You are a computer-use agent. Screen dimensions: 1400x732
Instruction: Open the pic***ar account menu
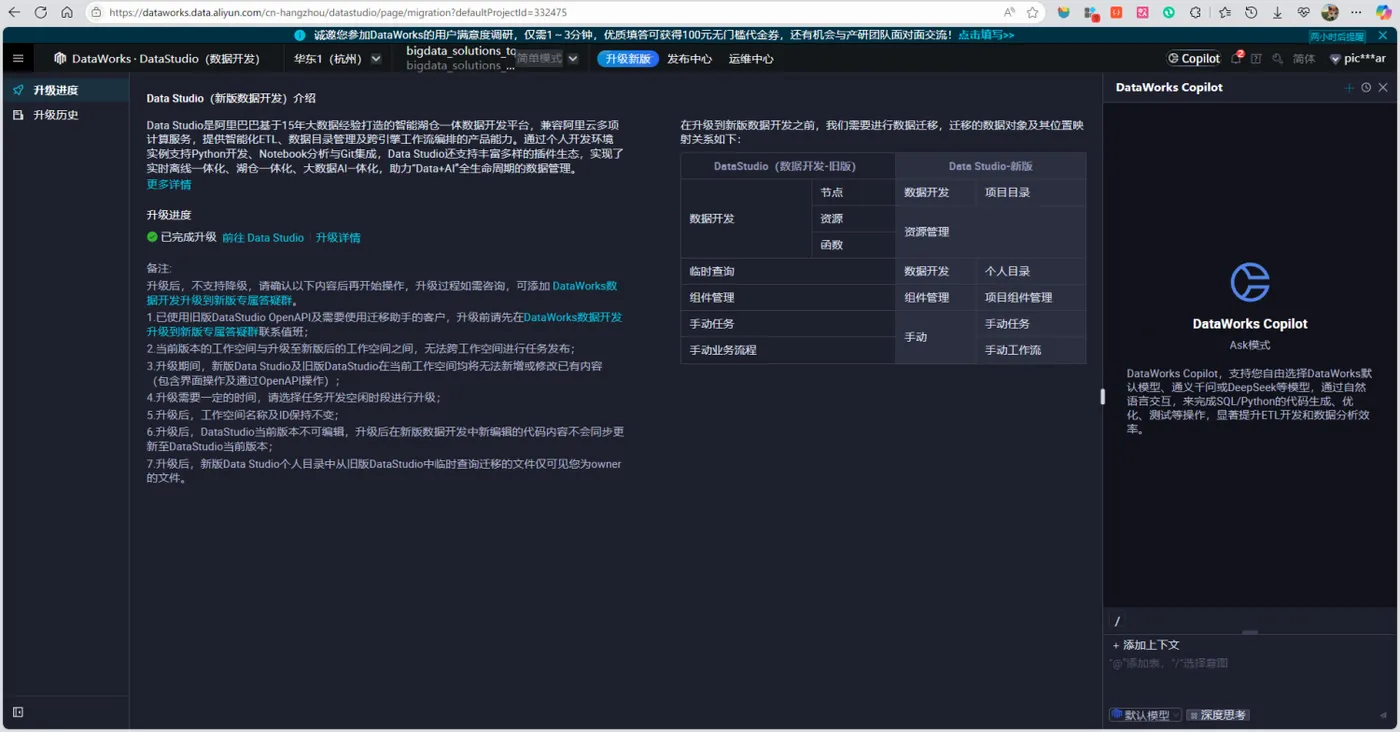pyautogui.click(x=1357, y=59)
